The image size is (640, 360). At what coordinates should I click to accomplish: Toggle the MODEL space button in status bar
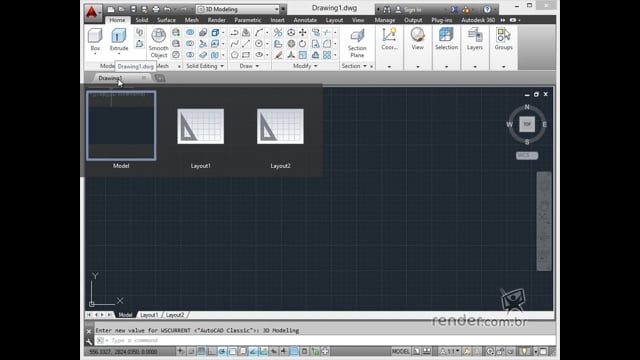click(x=400, y=351)
